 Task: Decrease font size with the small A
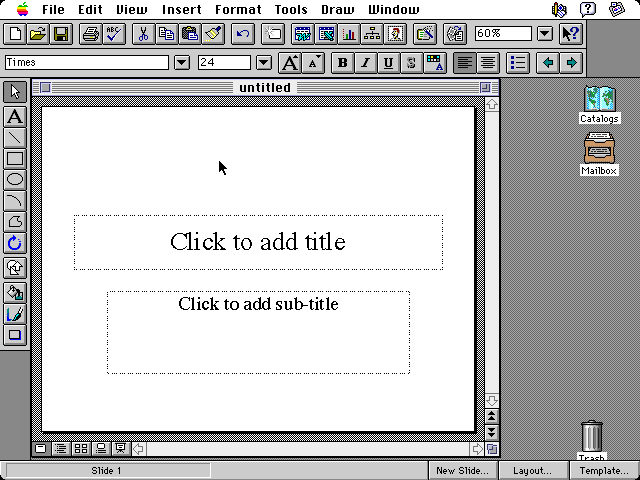pos(313,63)
